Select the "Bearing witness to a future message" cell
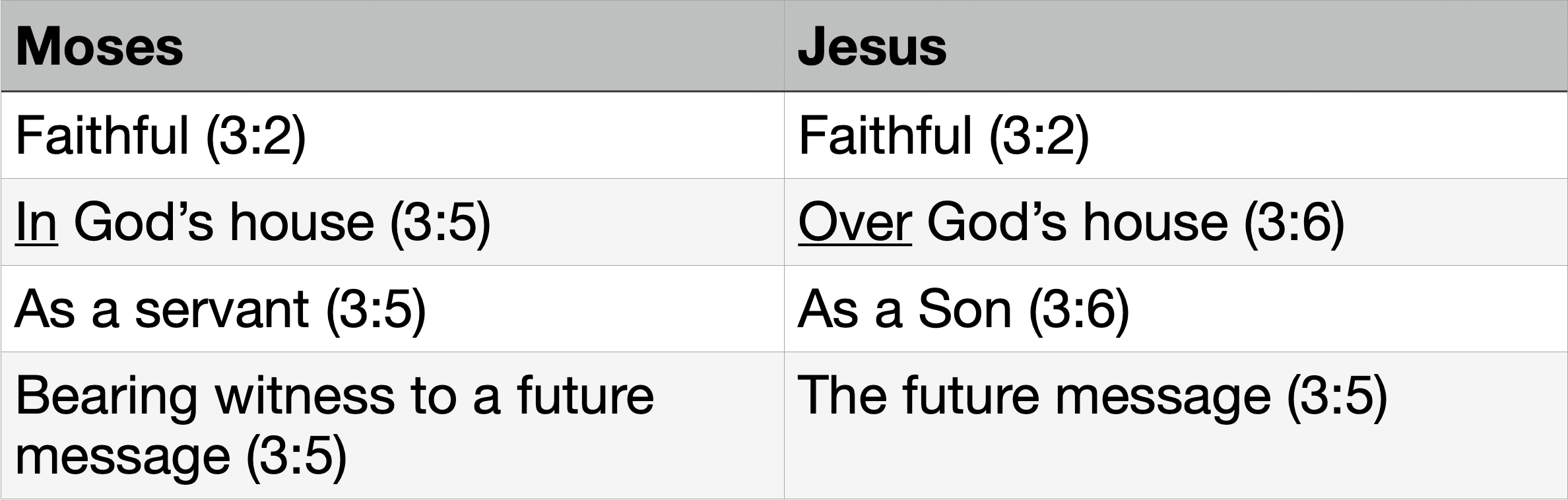Image resolution: width=1568 pixels, height=500 pixels. pos(392,425)
